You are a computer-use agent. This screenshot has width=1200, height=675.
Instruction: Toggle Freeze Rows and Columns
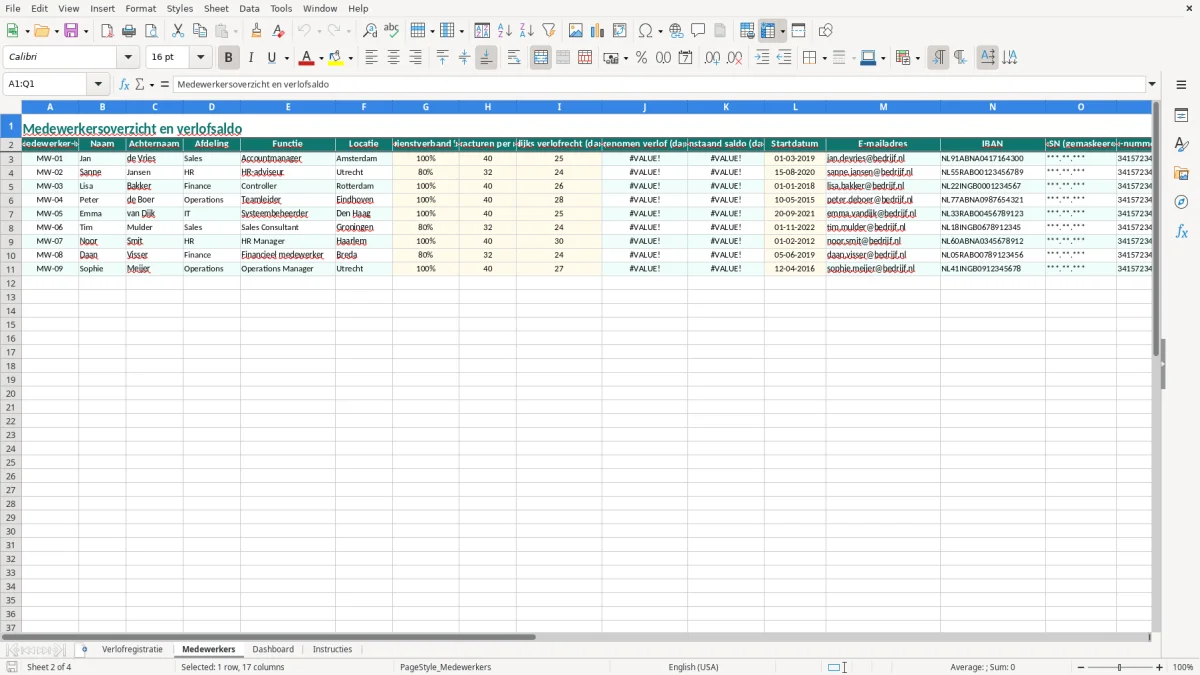coord(768,31)
